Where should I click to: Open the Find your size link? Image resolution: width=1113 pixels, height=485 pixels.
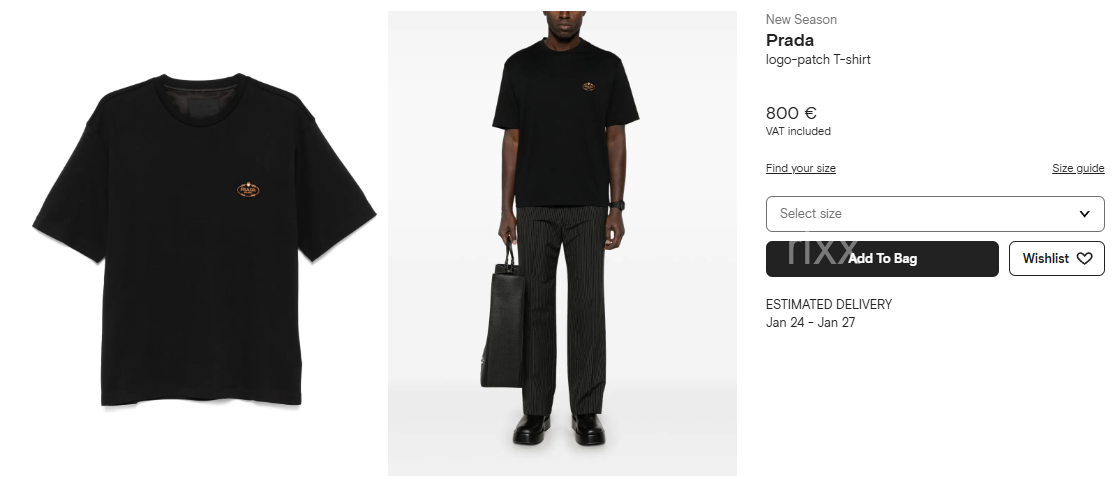pyautogui.click(x=801, y=168)
